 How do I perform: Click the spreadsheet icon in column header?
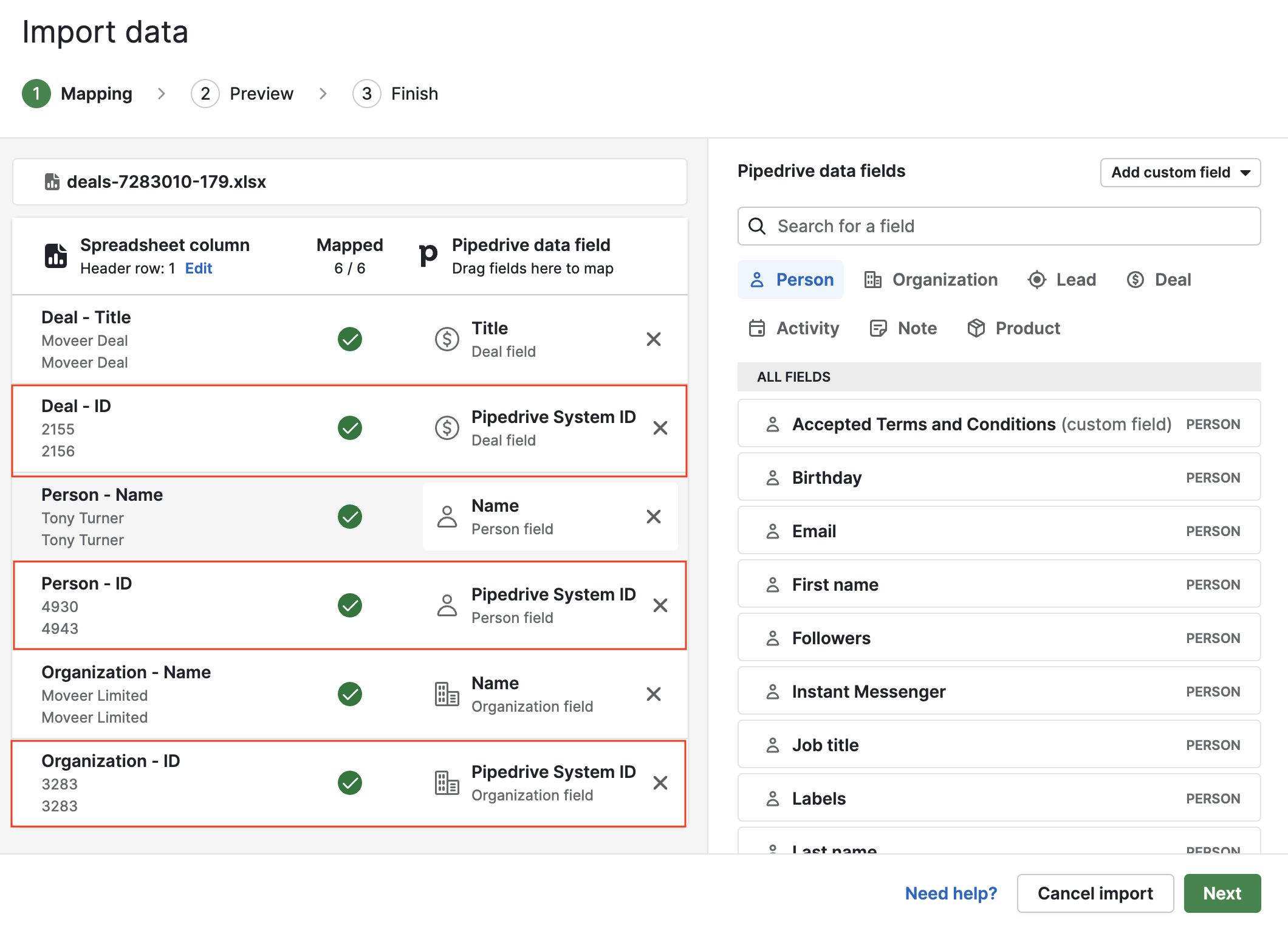pos(56,256)
